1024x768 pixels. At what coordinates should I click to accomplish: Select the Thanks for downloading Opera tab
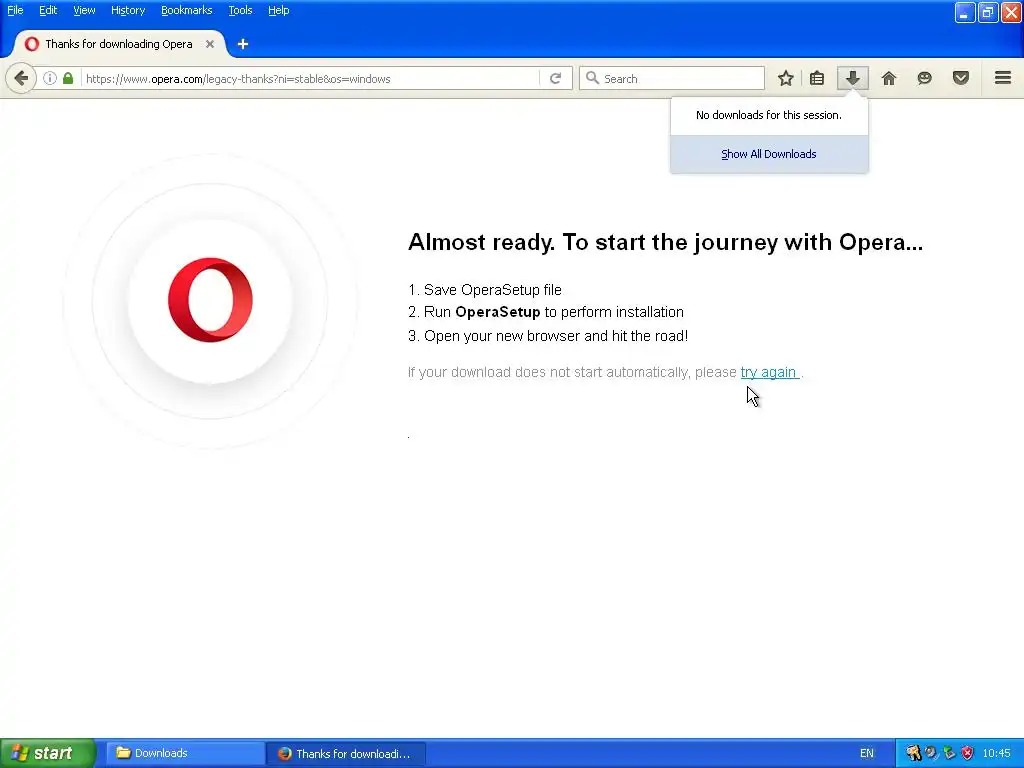click(119, 44)
